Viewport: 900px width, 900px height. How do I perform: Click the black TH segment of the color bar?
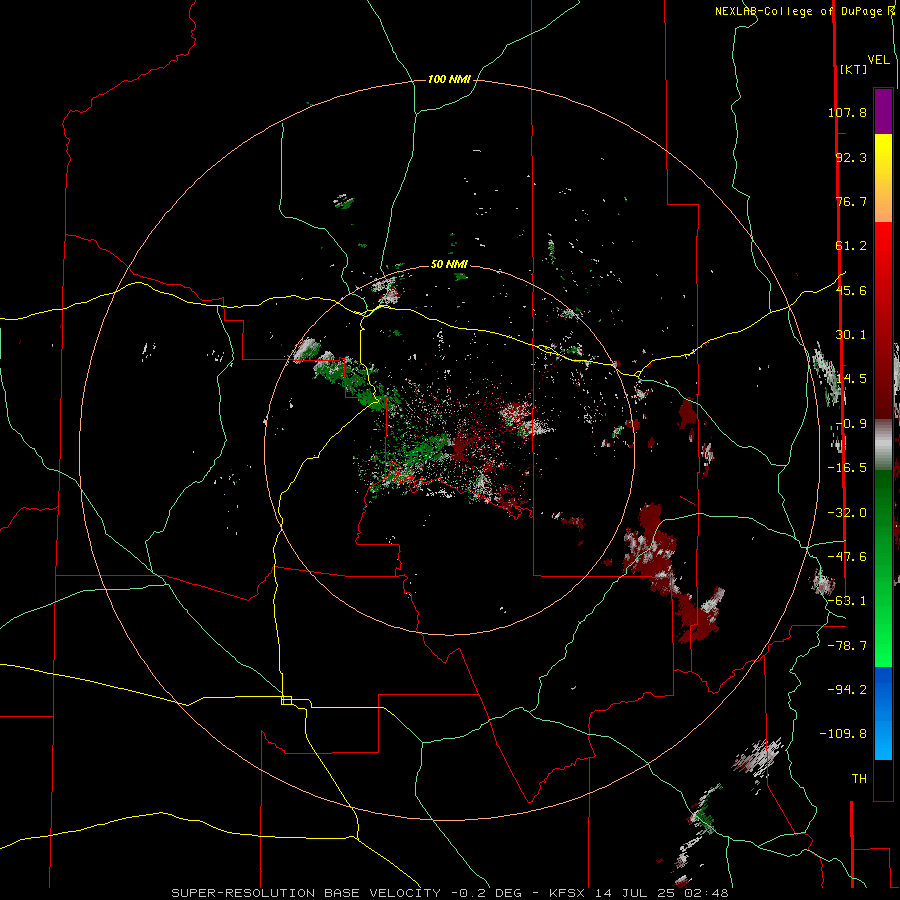coord(883,779)
